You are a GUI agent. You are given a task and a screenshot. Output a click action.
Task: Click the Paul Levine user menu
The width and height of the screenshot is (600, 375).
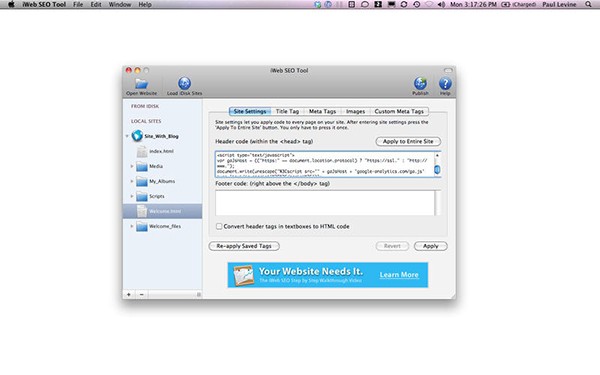coord(559,4)
